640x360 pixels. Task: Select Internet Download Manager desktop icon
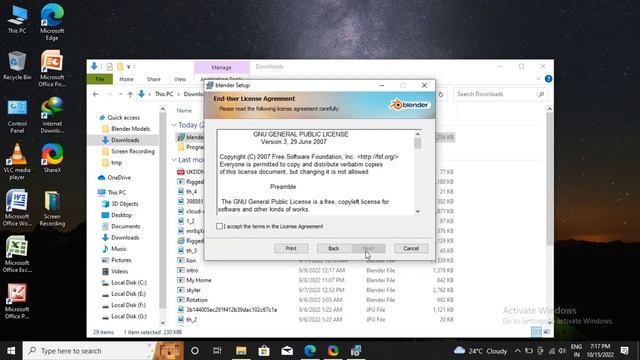click(52, 115)
